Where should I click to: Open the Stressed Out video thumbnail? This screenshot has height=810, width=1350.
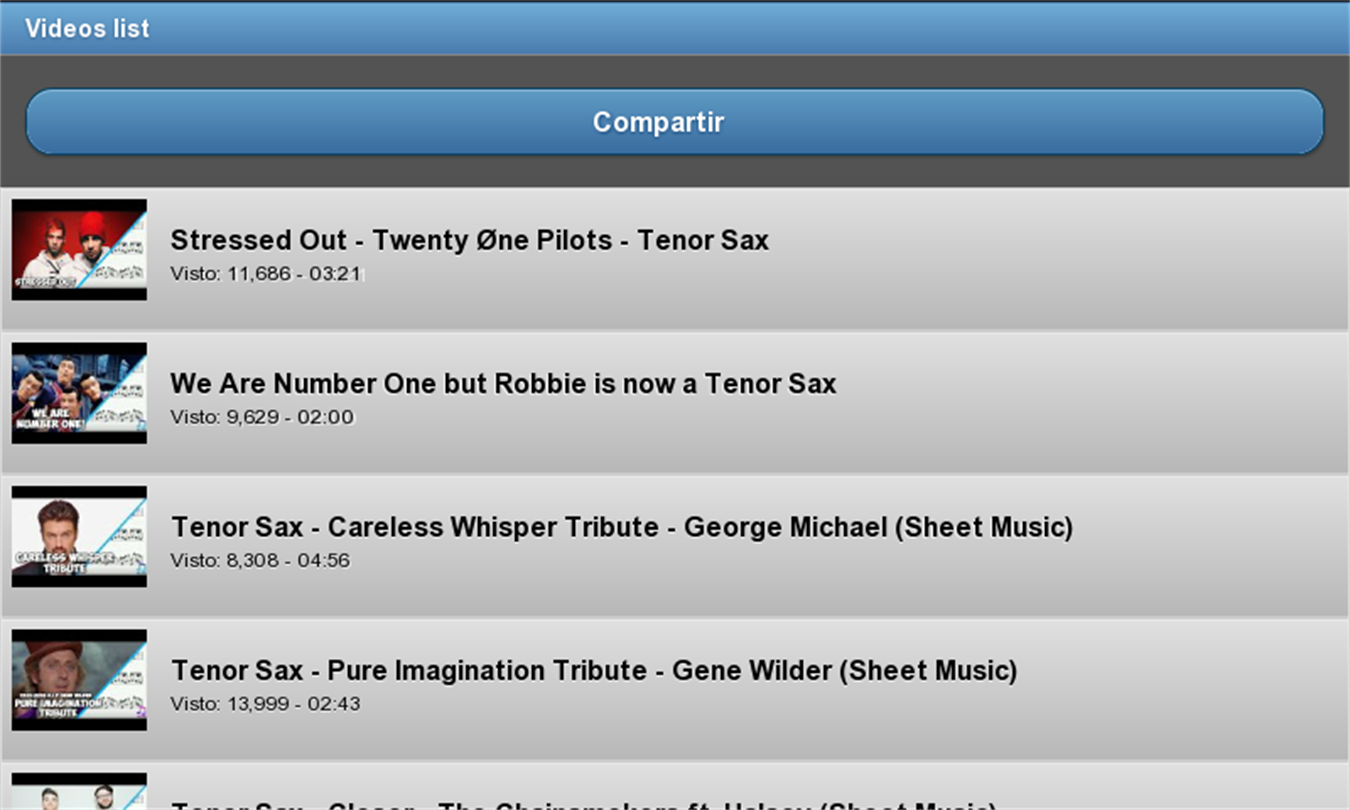coord(79,249)
